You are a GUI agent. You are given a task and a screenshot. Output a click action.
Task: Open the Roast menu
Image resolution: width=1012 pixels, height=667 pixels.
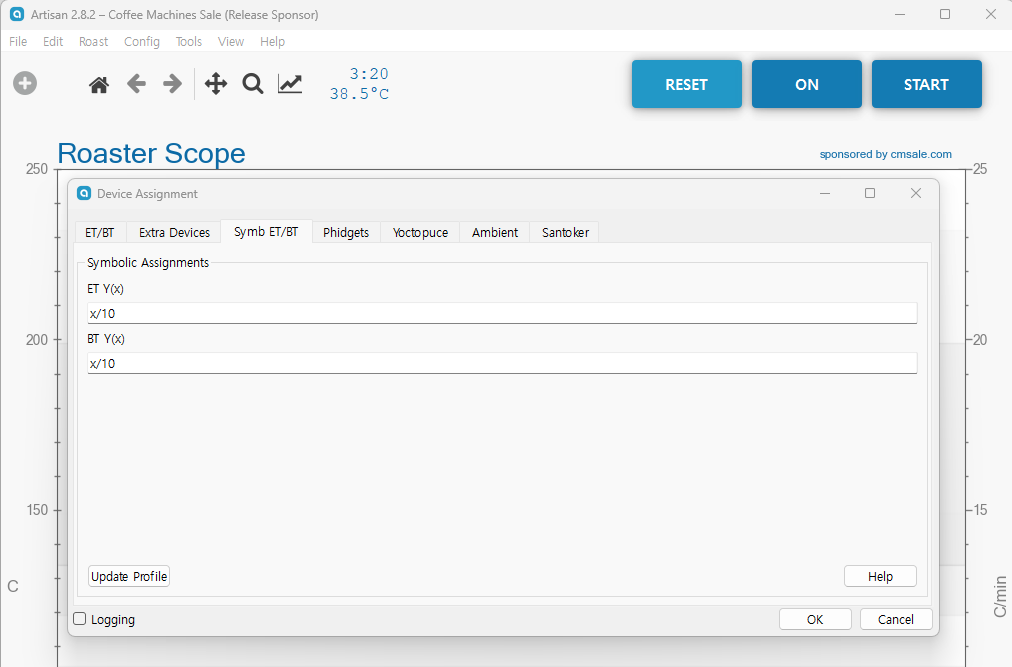coord(93,42)
